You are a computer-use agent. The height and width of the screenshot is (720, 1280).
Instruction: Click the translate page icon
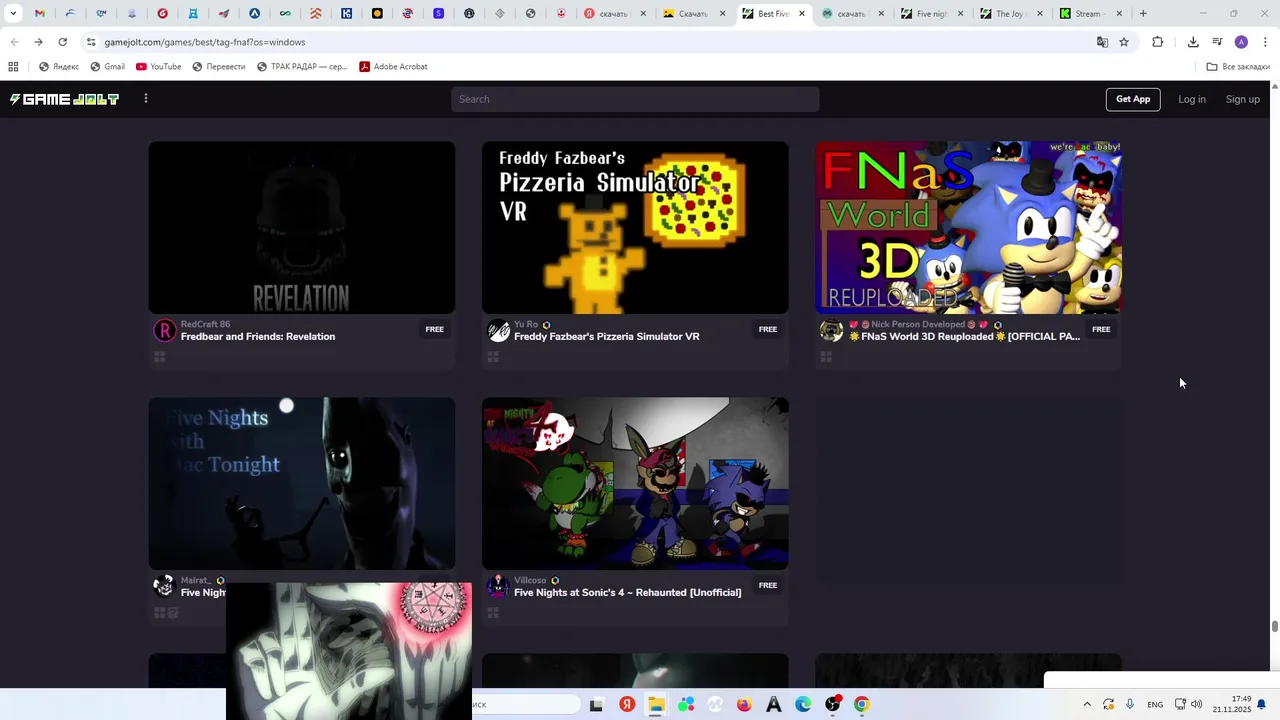pos(1102,42)
